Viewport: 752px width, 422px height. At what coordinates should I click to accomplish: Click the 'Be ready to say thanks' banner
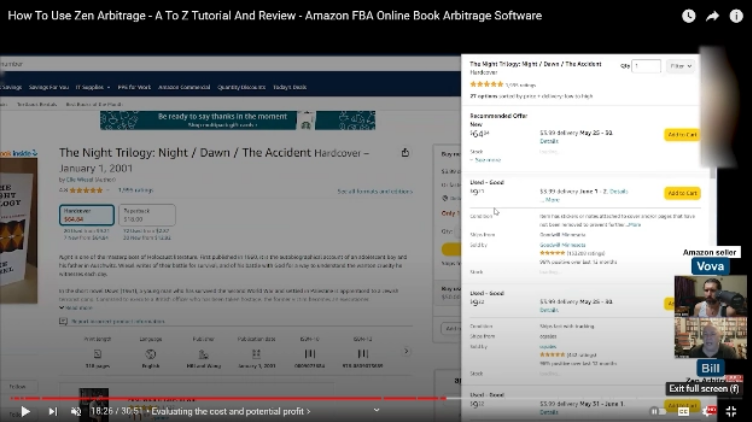pyautogui.click(x=237, y=120)
